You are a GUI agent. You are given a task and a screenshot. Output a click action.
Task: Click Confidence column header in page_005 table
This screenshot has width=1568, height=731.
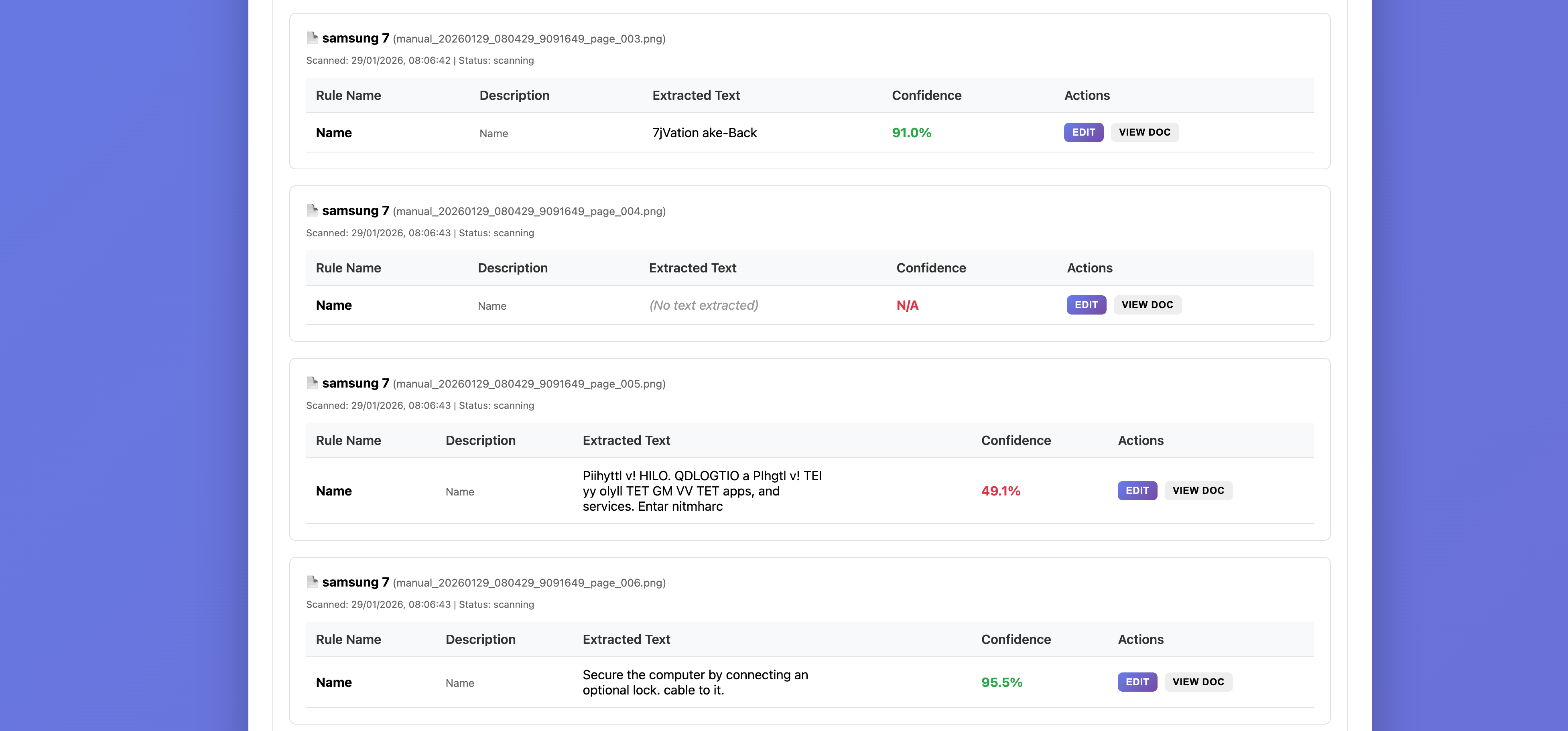tap(1015, 440)
